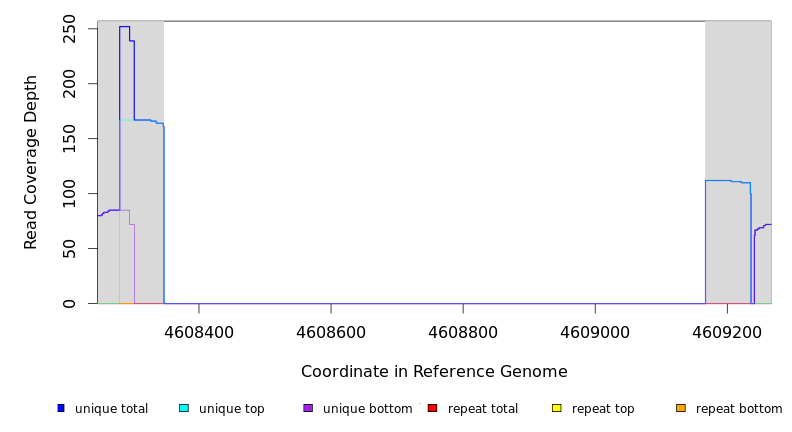Select the 'repeat total' legend label
The image size is (792, 432).
click(x=483, y=409)
